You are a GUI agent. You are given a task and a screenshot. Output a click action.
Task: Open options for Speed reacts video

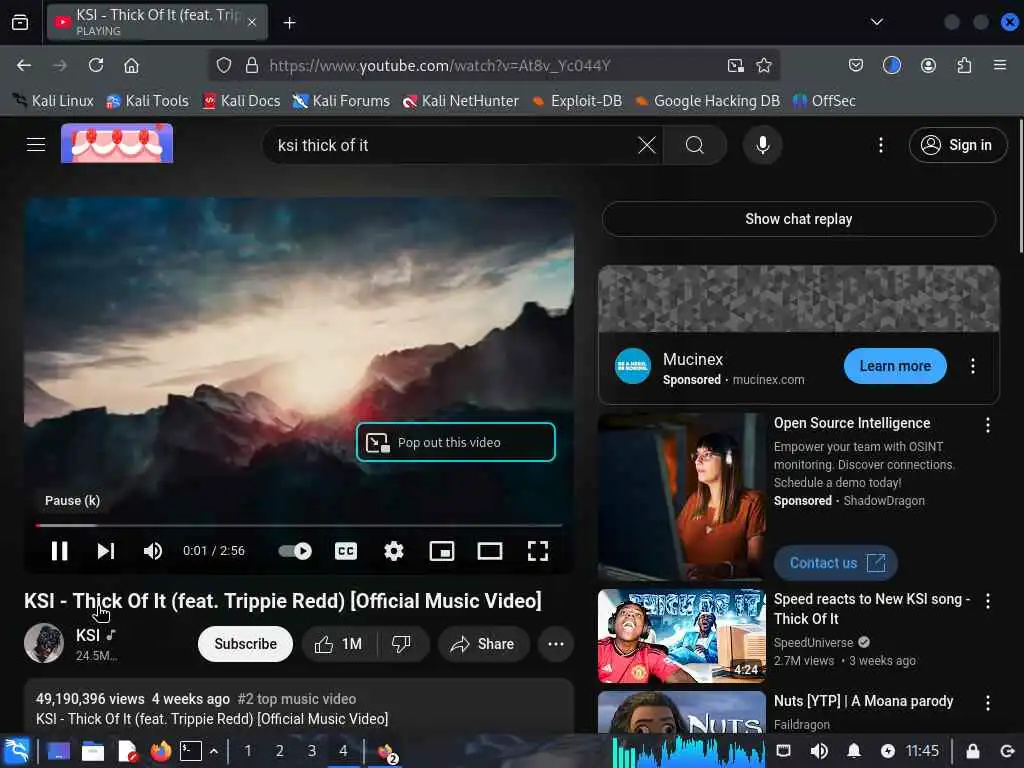[x=988, y=601]
